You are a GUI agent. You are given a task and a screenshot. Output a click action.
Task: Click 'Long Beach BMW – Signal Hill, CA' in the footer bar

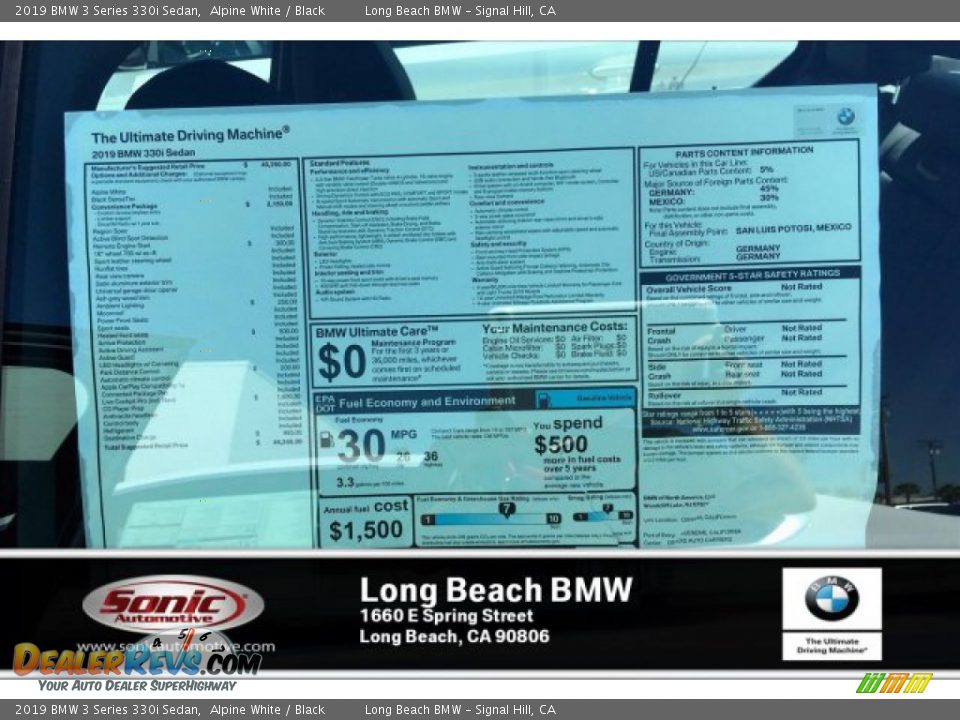[x=460, y=710]
